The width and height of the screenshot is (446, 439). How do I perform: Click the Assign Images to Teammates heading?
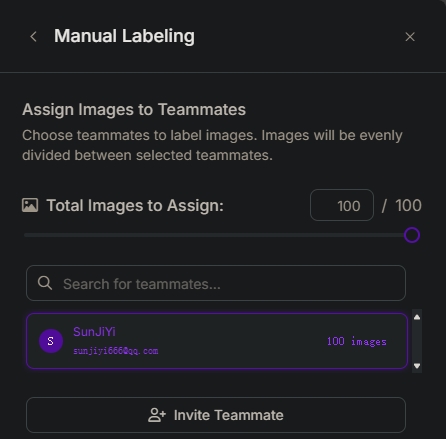click(134, 110)
